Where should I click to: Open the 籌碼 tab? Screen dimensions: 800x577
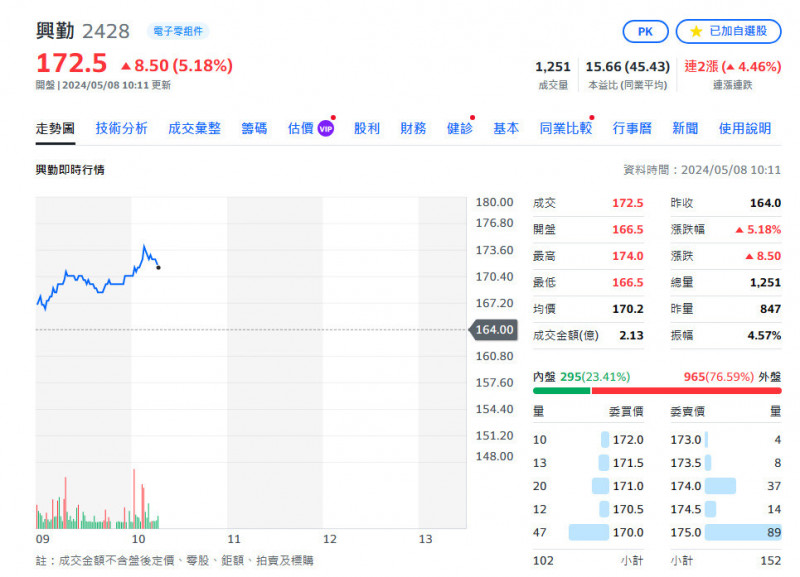tap(254, 129)
